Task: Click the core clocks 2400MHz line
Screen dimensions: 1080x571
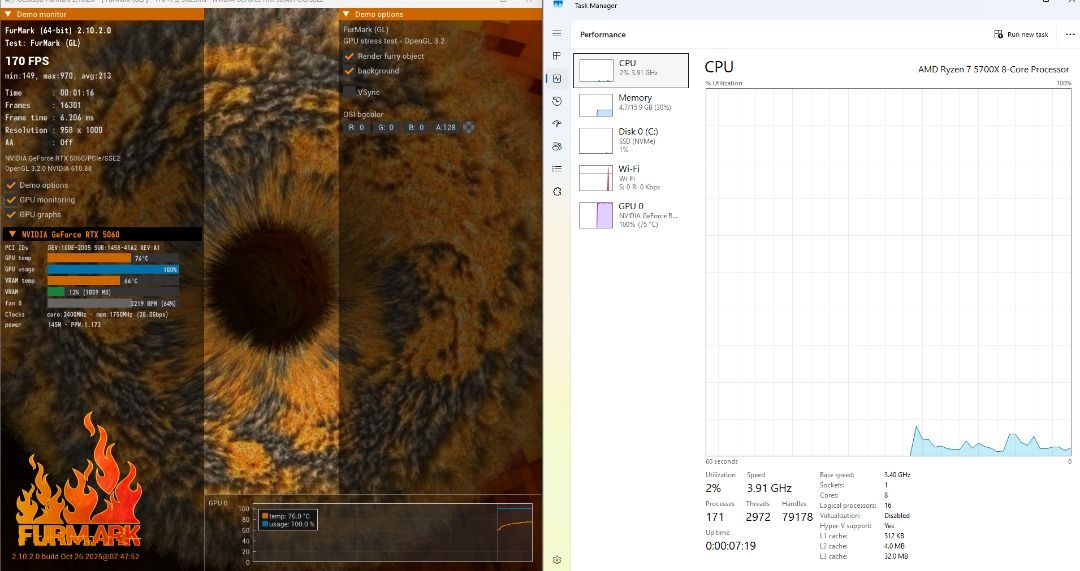Action: click(86, 315)
